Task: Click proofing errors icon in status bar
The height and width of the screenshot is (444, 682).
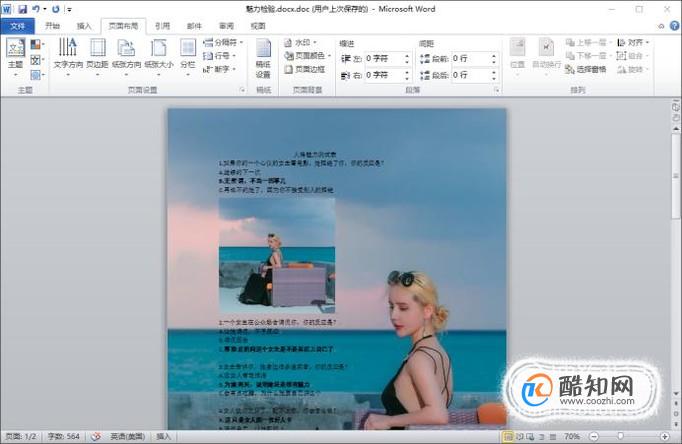Action: pyautogui.click(x=96, y=436)
